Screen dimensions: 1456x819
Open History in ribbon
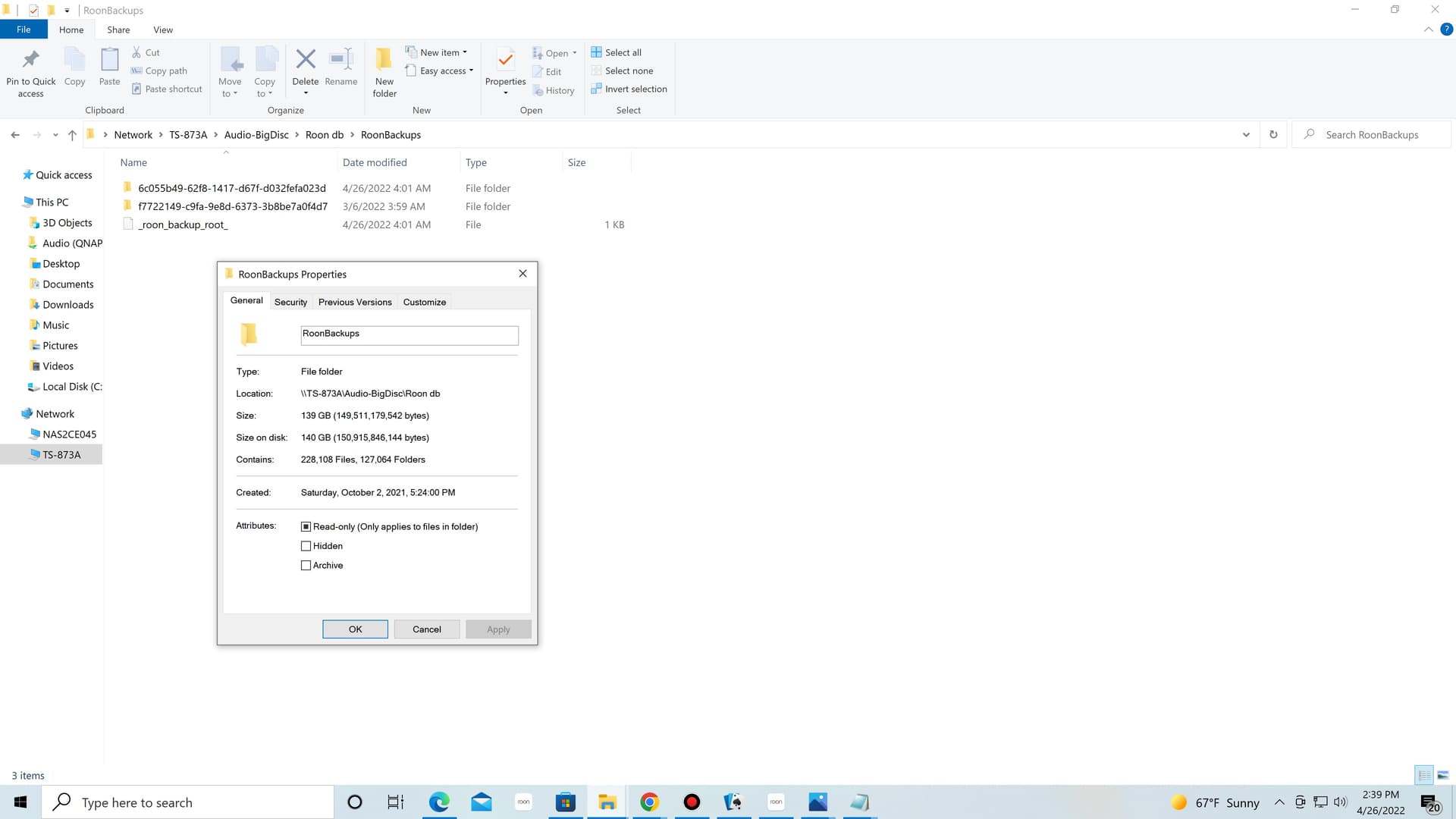pyautogui.click(x=554, y=90)
